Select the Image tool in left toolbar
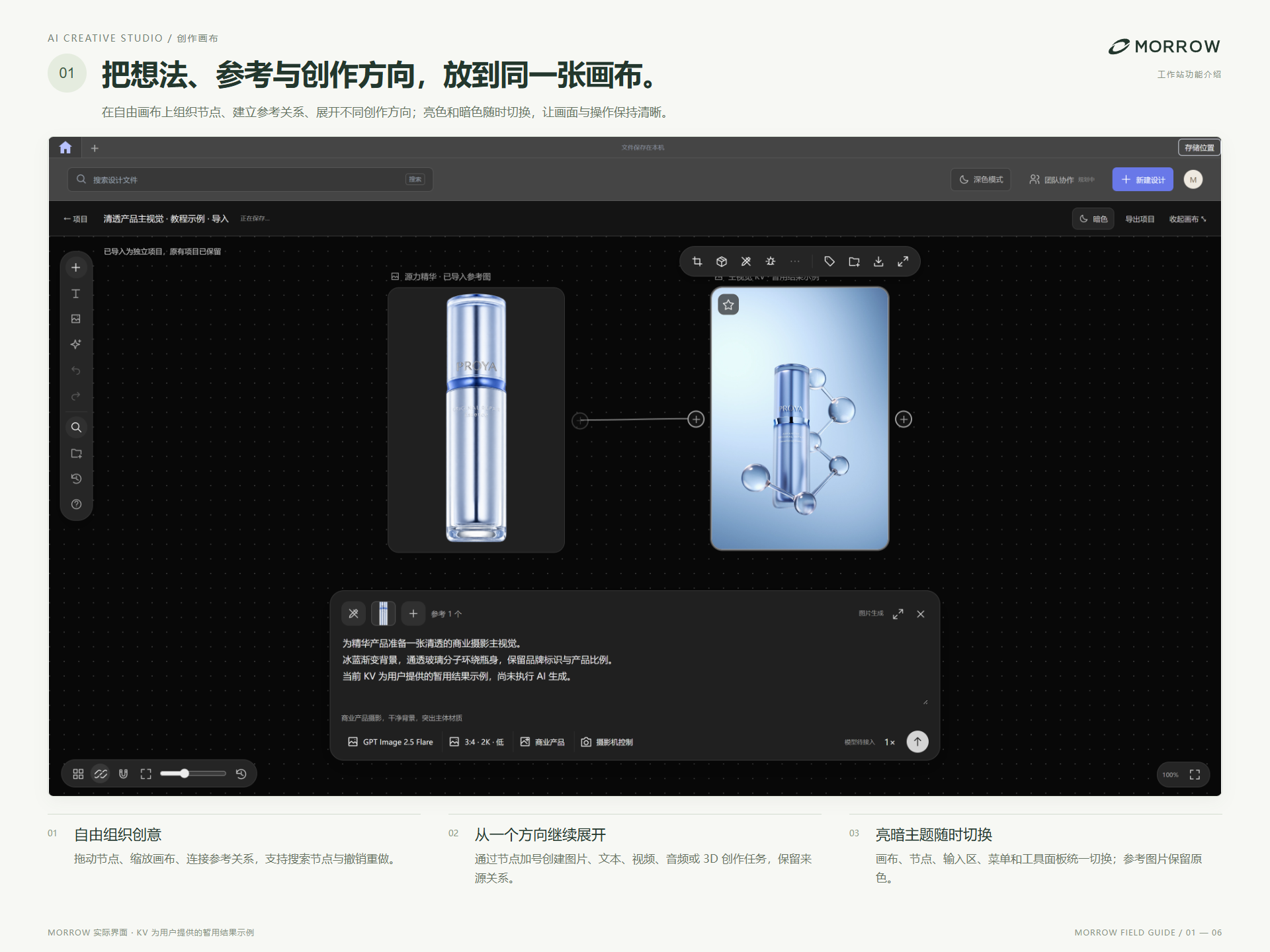Image resolution: width=1270 pixels, height=952 pixels. pyautogui.click(x=76, y=319)
